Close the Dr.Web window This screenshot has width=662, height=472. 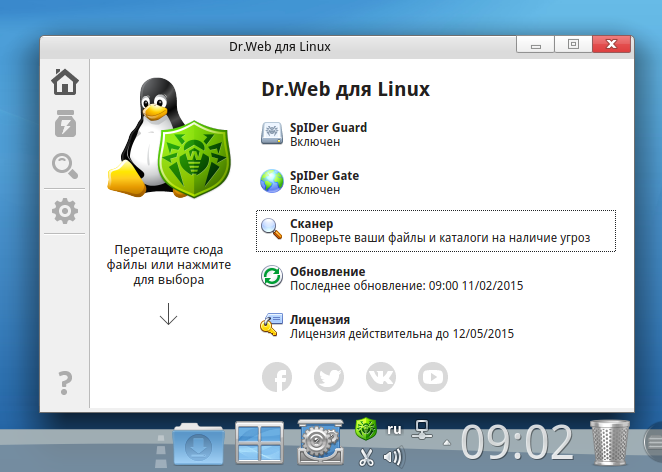tap(611, 44)
